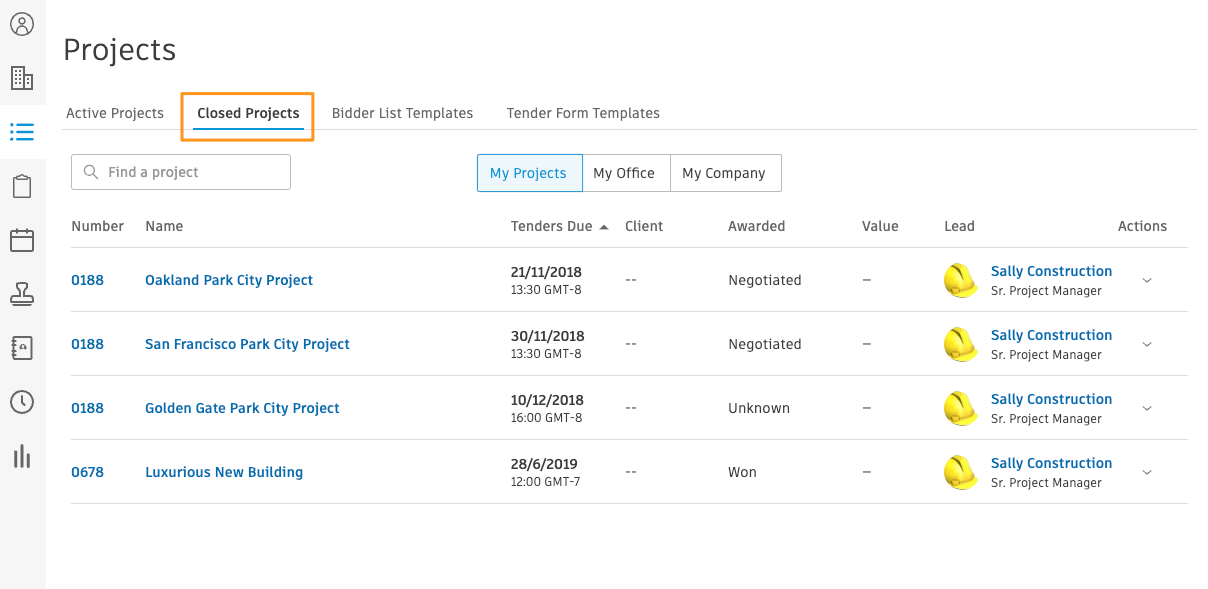Select the stamp icon in the sidebar
Screen dimensions: 1208x589
pyautogui.click(x=23, y=294)
